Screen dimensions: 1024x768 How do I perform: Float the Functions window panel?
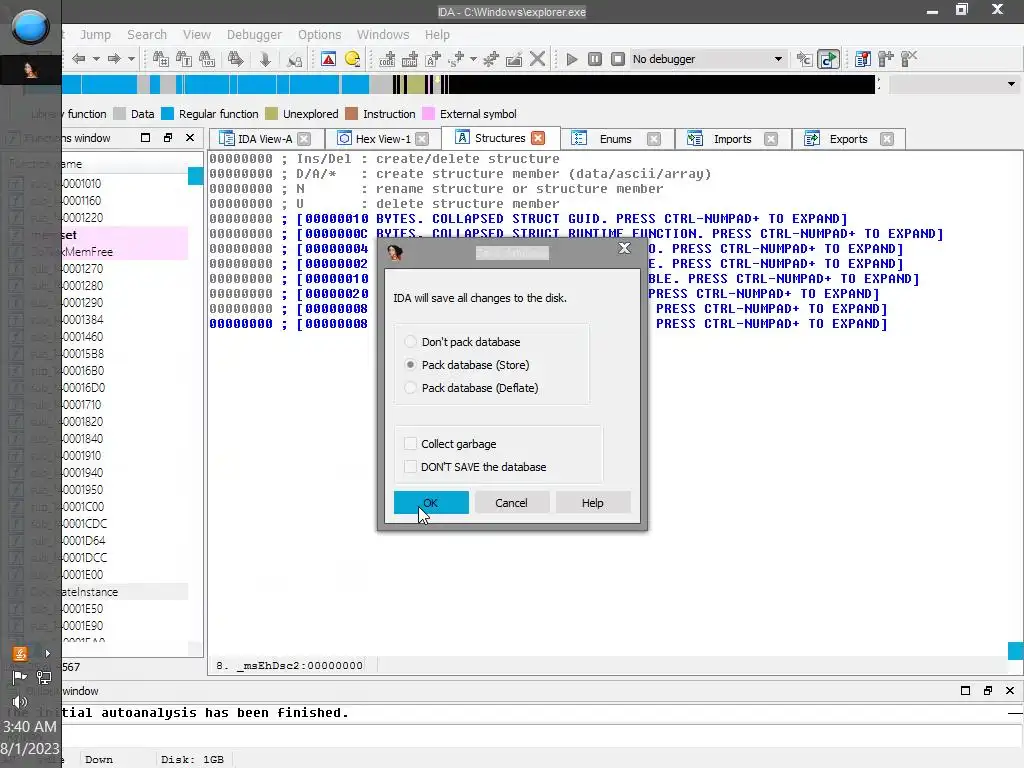coord(168,138)
